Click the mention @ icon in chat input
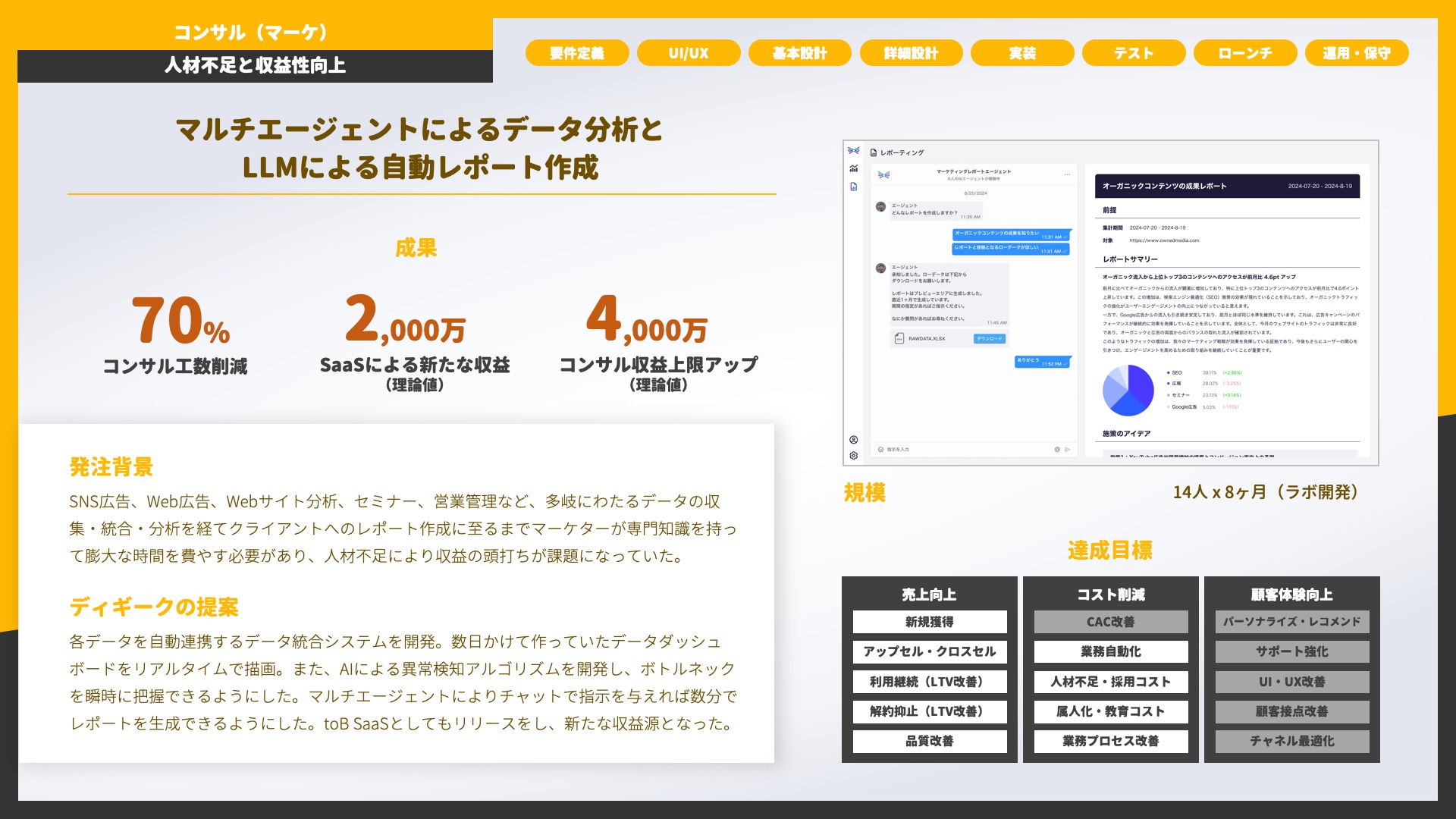The image size is (1456, 819). [x=1057, y=450]
